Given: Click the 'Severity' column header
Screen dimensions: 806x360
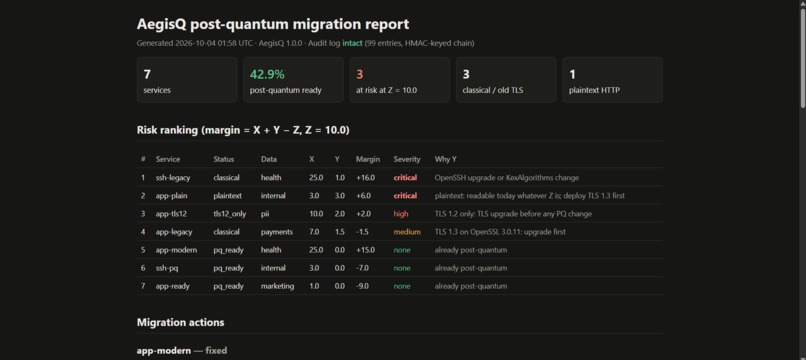Looking at the screenshot, I should pos(407,159).
